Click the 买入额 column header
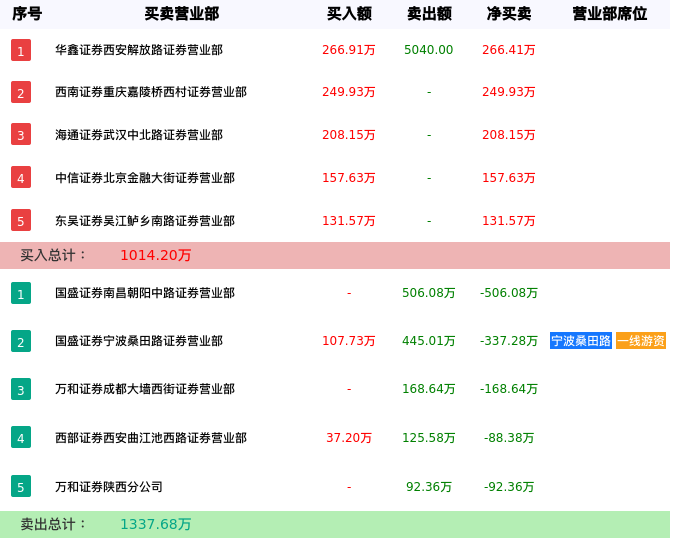Screen dimensions: 676x540 point(349,14)
